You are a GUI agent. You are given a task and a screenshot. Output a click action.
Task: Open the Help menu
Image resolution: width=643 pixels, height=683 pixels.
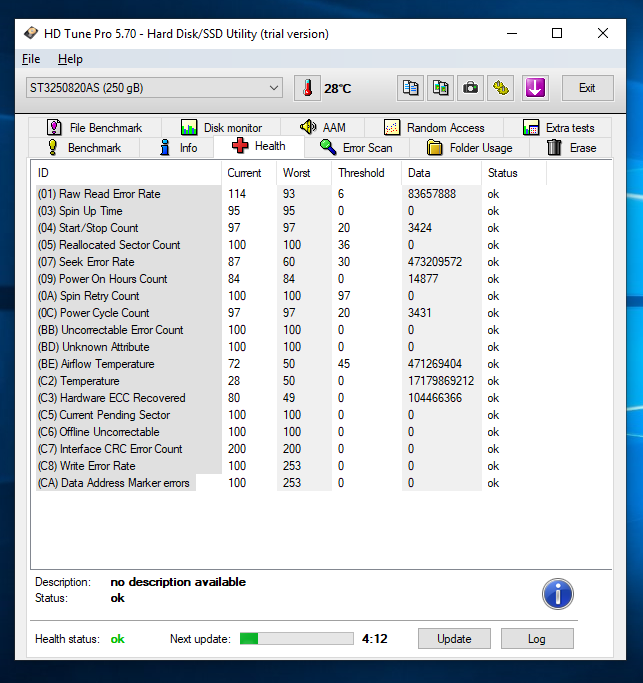(70, 59)
